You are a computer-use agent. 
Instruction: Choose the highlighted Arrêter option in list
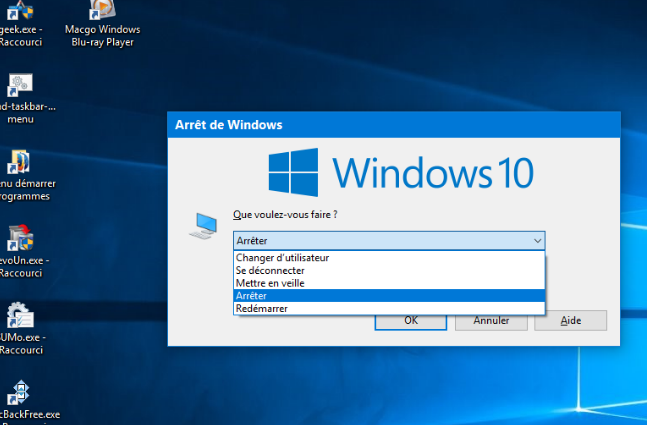point(389,295)
